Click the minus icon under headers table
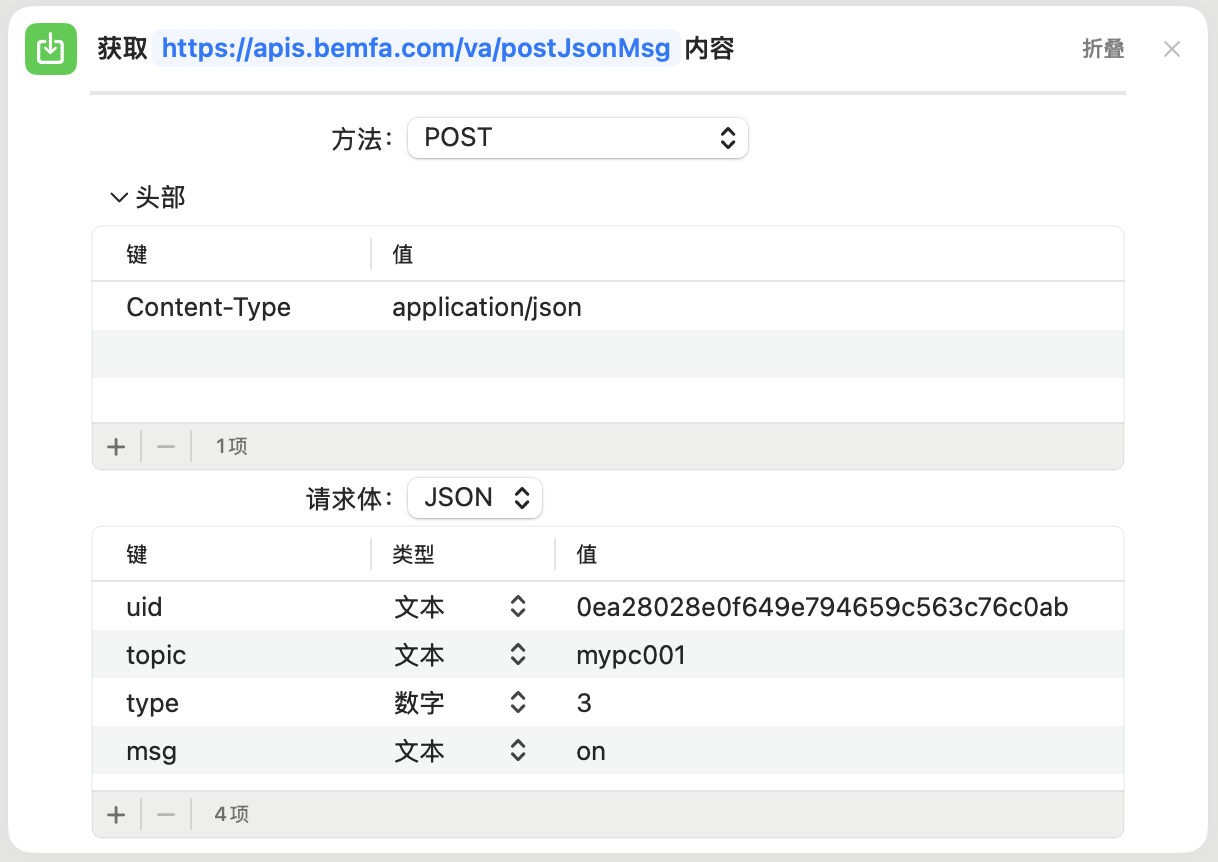The image size is (1218, 862). coord(166,446)
